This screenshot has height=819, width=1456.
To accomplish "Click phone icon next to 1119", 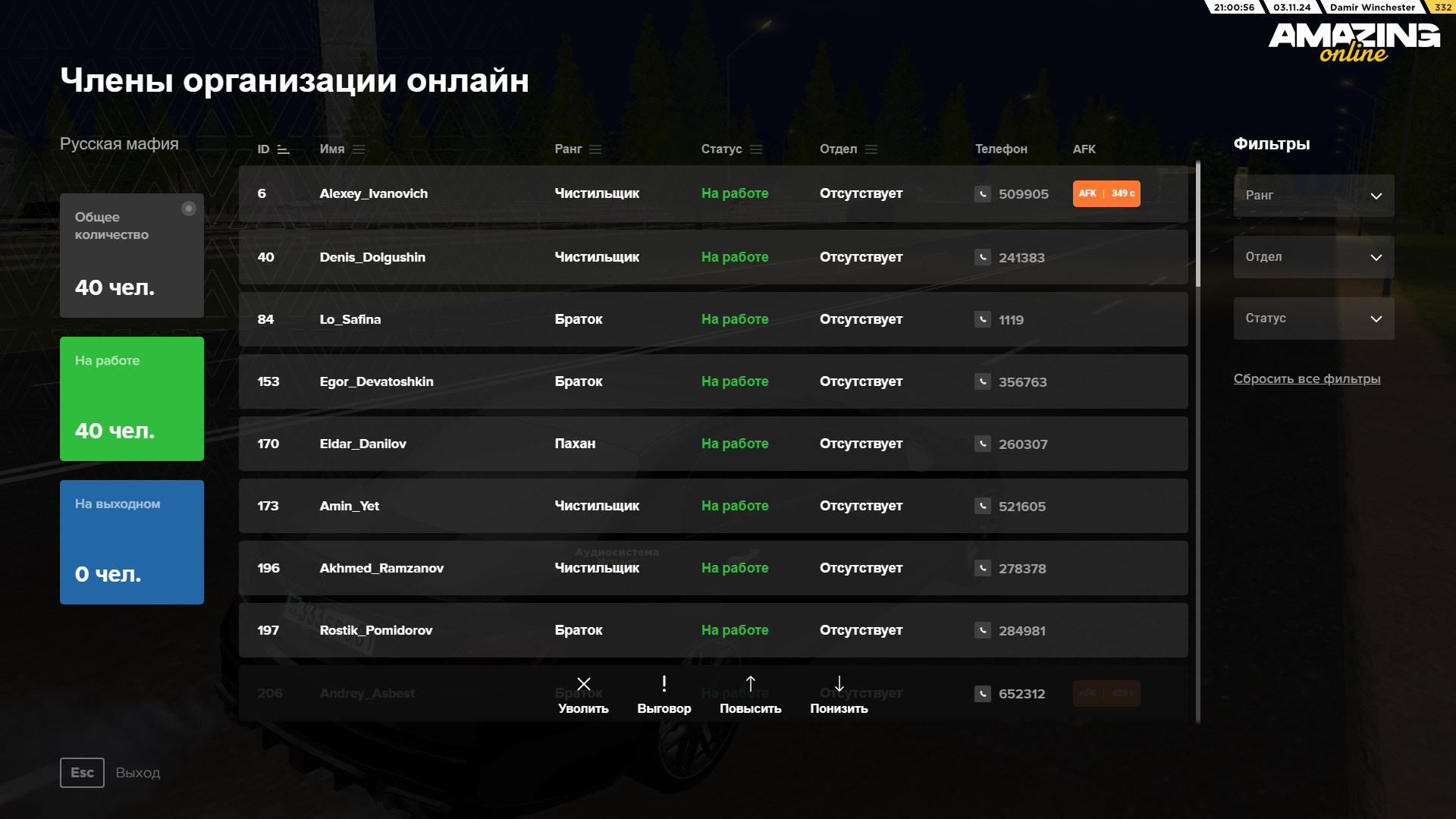I will click(x=983, y=320).
